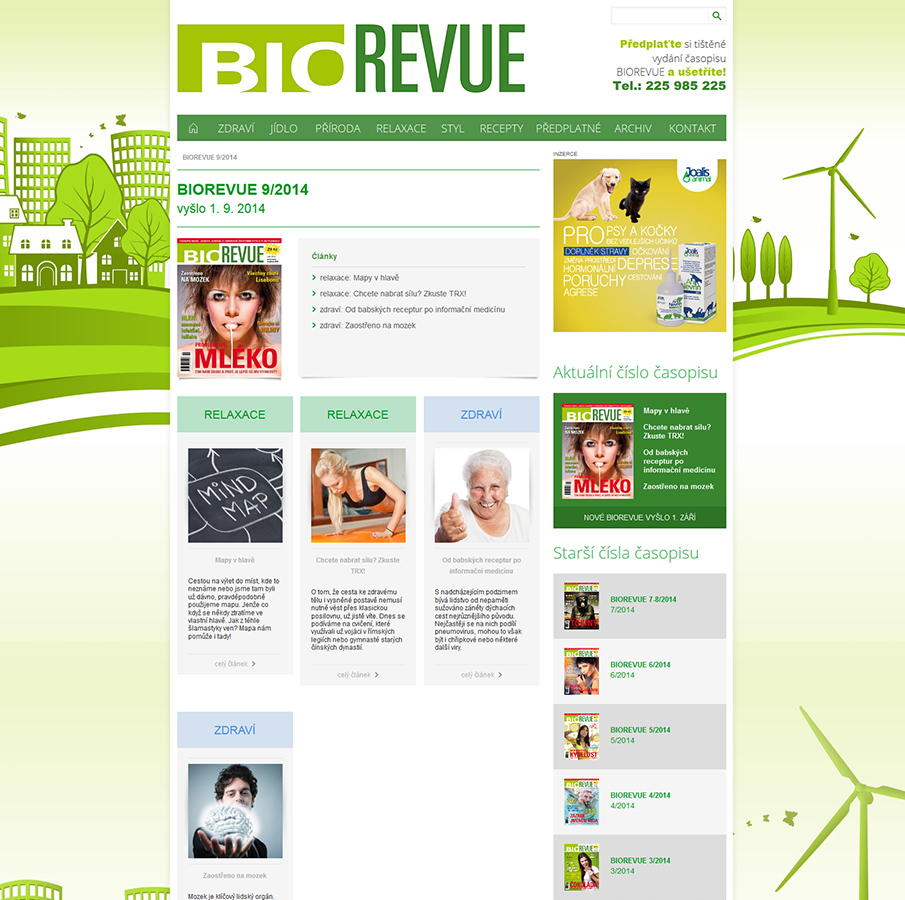Screen dimensions: 905x900
Task: Click the 'Starší čísla časopisu' heading
Action: tap(626, 553)
